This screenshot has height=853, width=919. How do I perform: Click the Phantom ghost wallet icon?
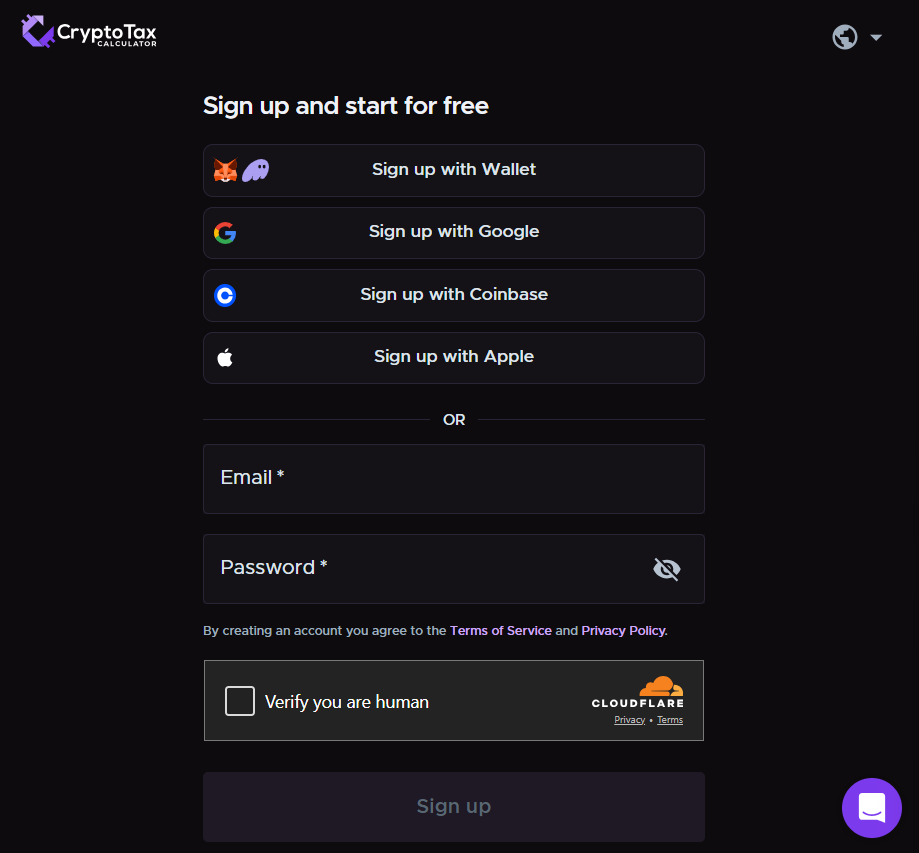pyautogui.click(x=256, y=170)
